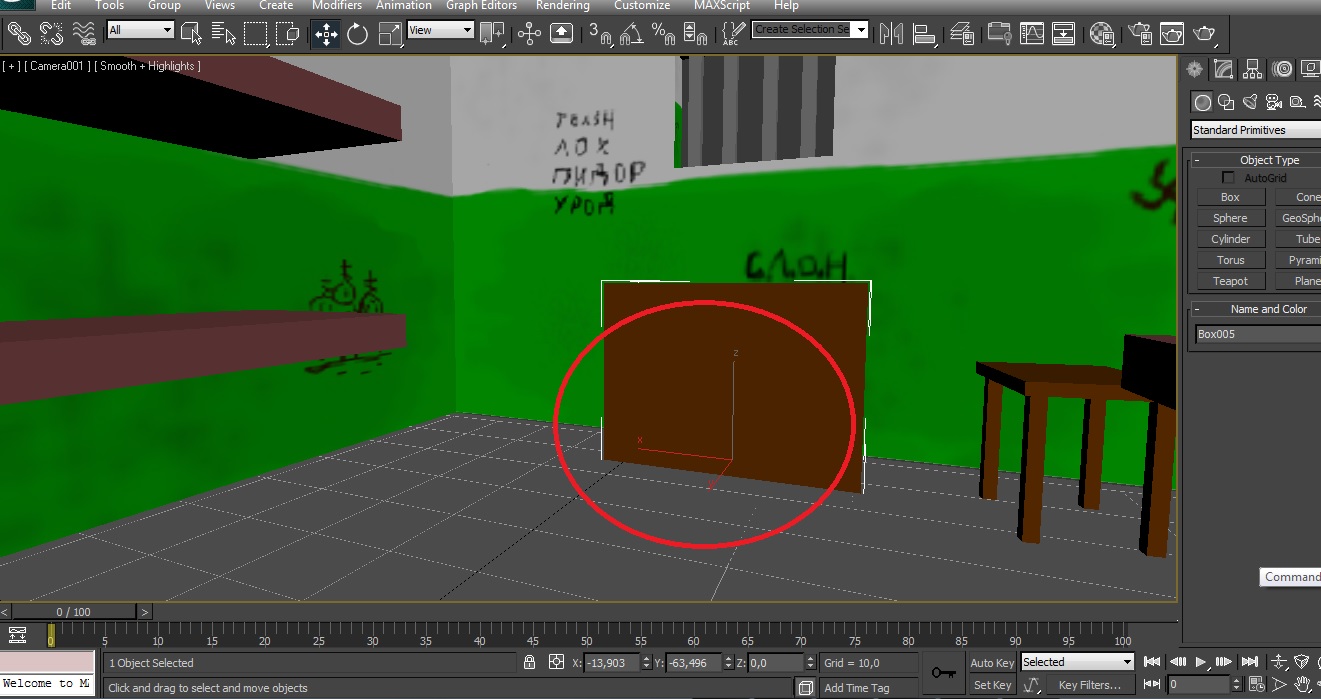This screenshot has width=1321, height=699.
Task: Switch to the Create command panel tab
Action: click(1194, 69)
